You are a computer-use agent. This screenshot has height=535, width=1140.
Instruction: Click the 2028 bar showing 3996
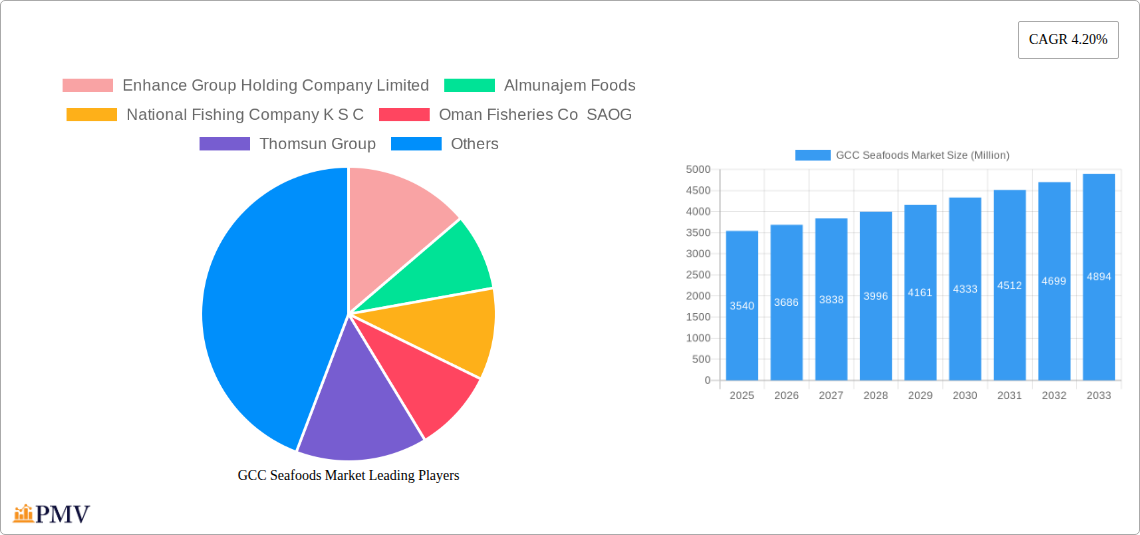pos(876,296)
